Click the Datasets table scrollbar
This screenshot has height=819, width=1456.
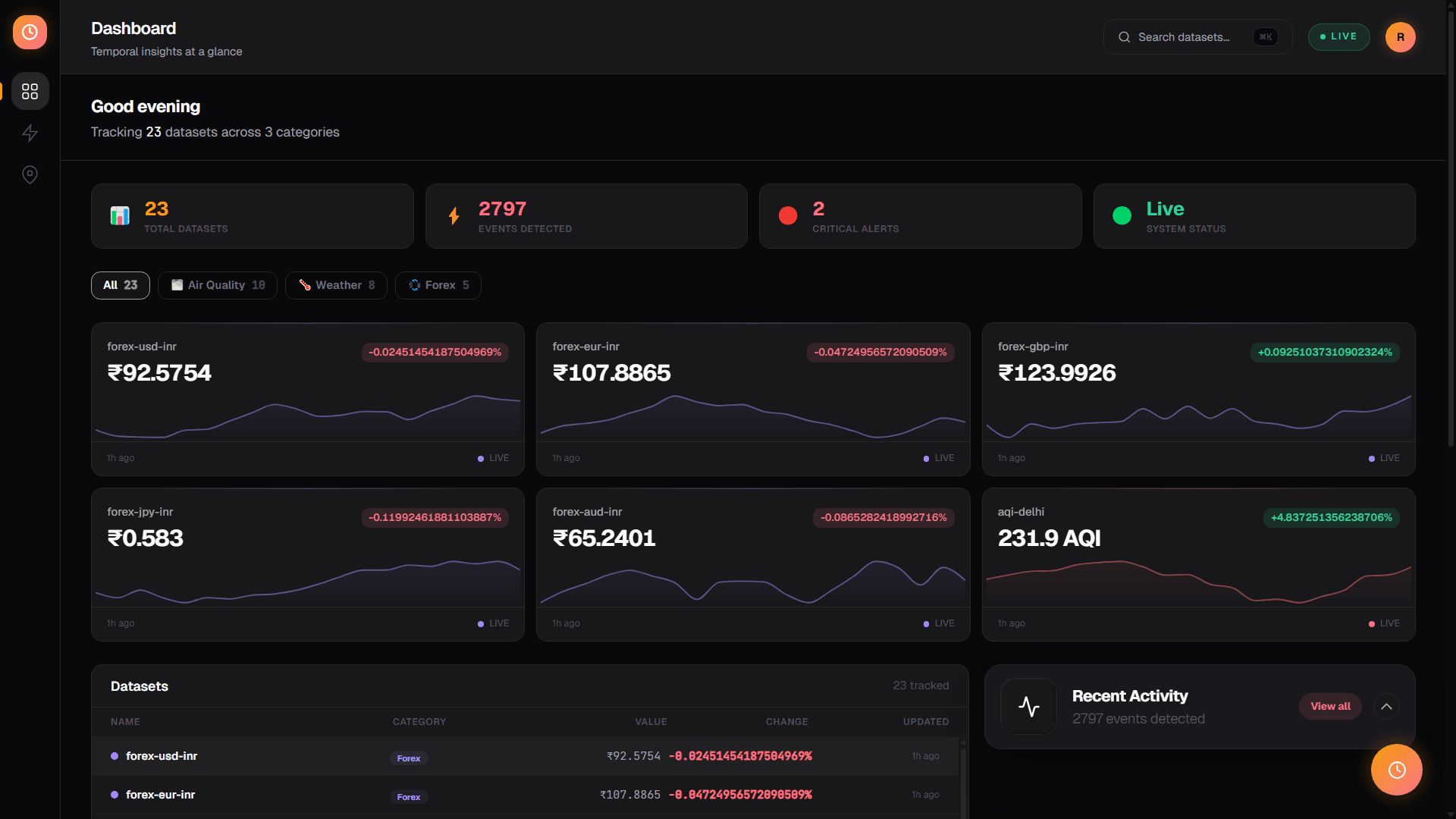[x=963, y=777]
